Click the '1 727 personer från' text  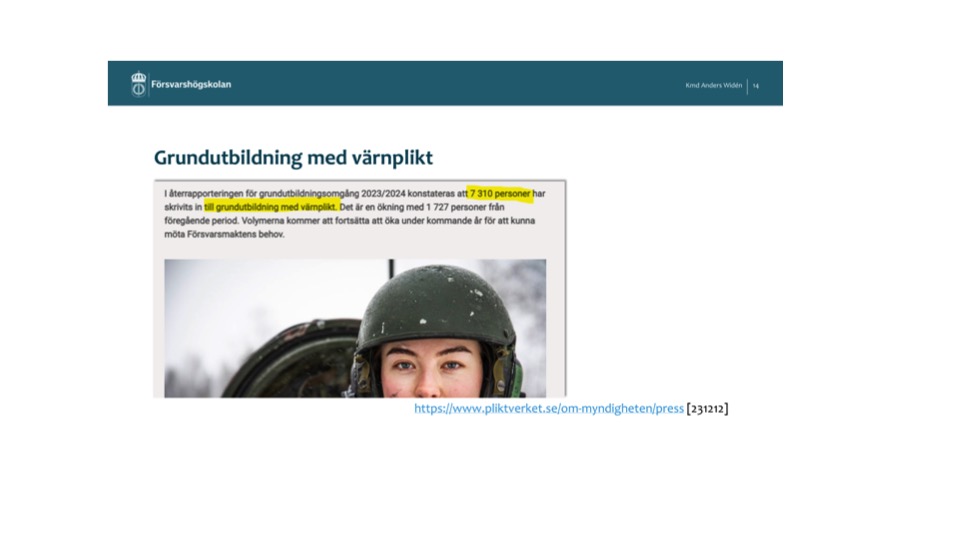pyautogui.click(x=465, y=207)
